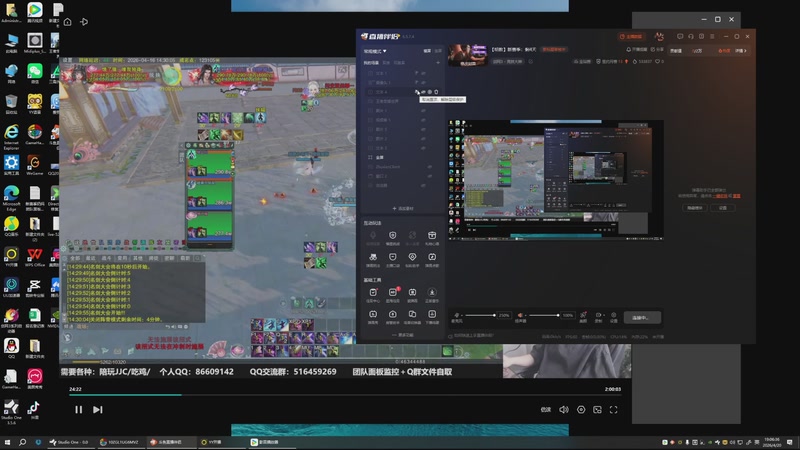Mute the speaker icon in the audio bar
Screen dimensions: 800x450
coord(520,315)
